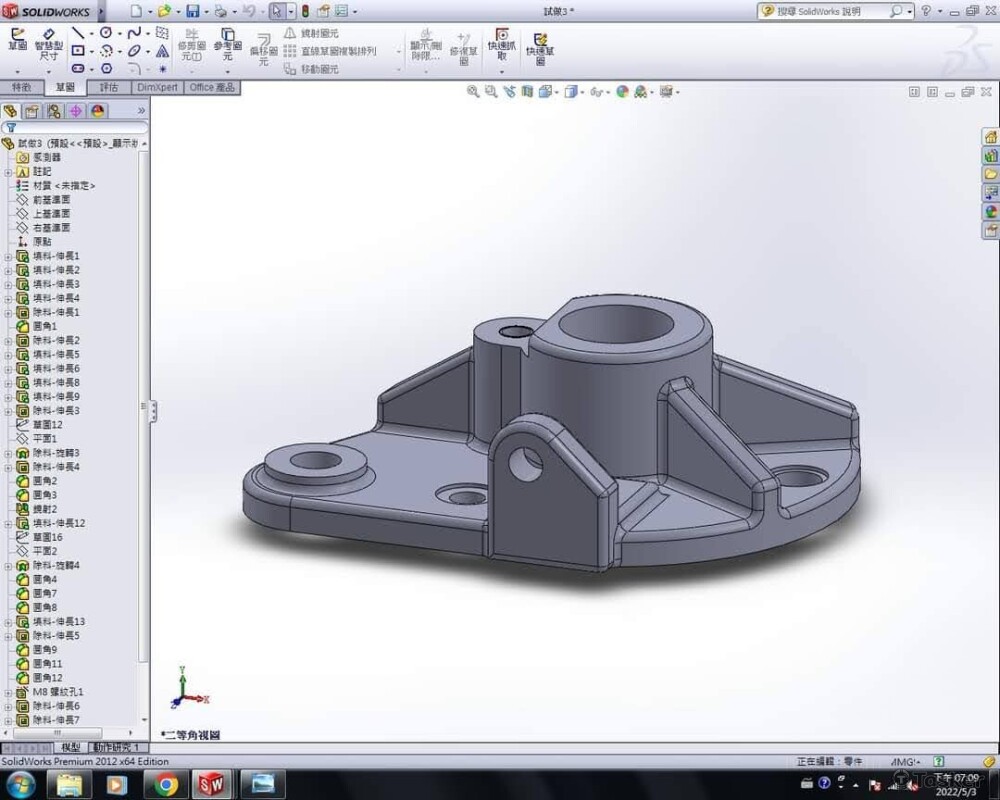The width and height of the screenshot is (1000, 800).
Task: Open SolidWorks Resources in task pane
Action: click(x=991, y=137)
